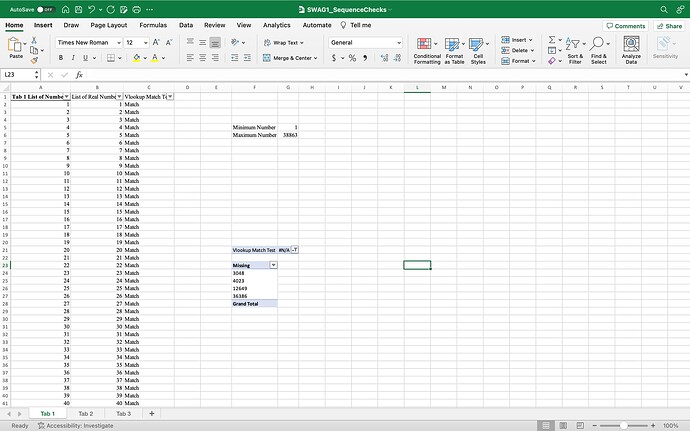Open the Find & Select menu

coord(599,50)
